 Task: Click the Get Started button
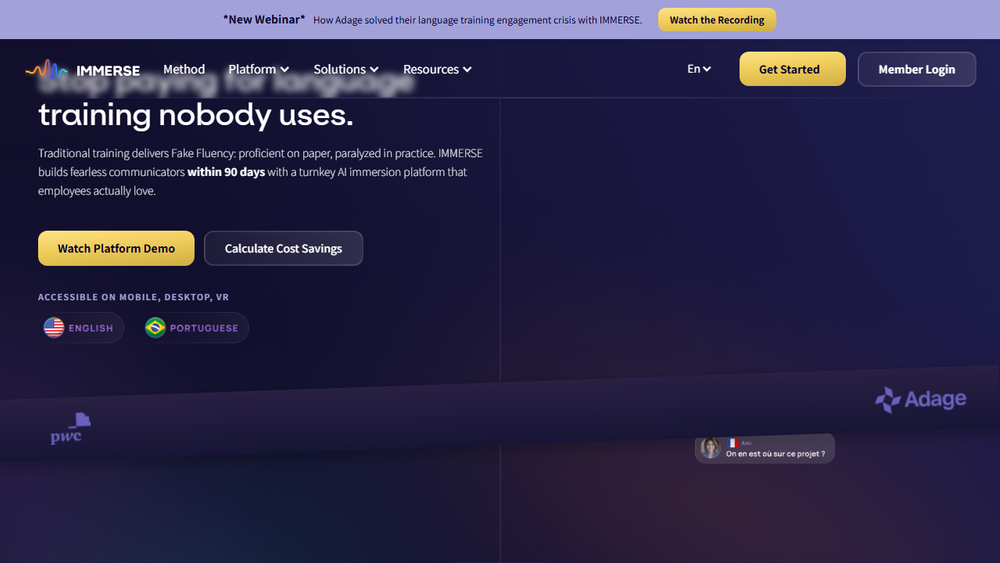tap(792, 69)
